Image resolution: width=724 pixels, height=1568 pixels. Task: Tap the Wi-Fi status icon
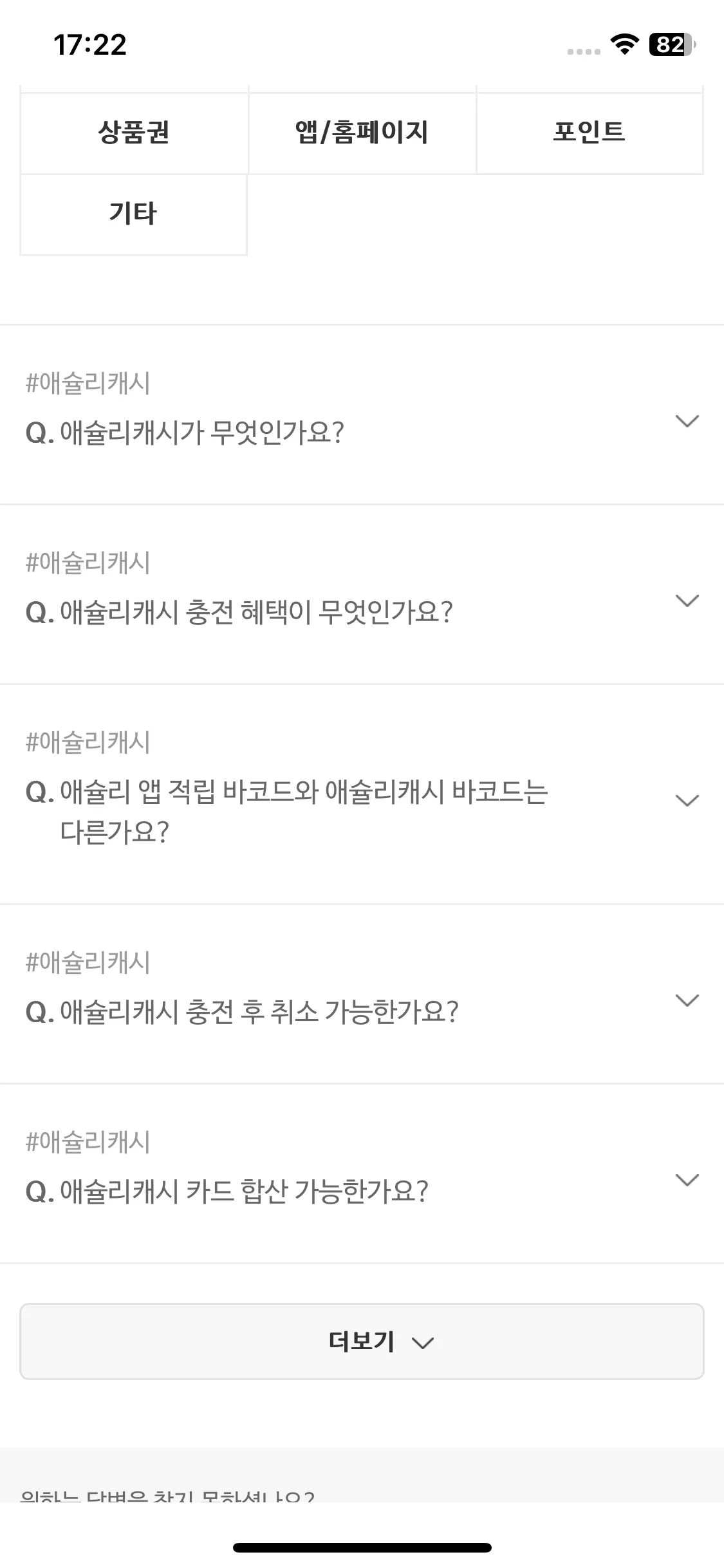[x=624, y=44]
